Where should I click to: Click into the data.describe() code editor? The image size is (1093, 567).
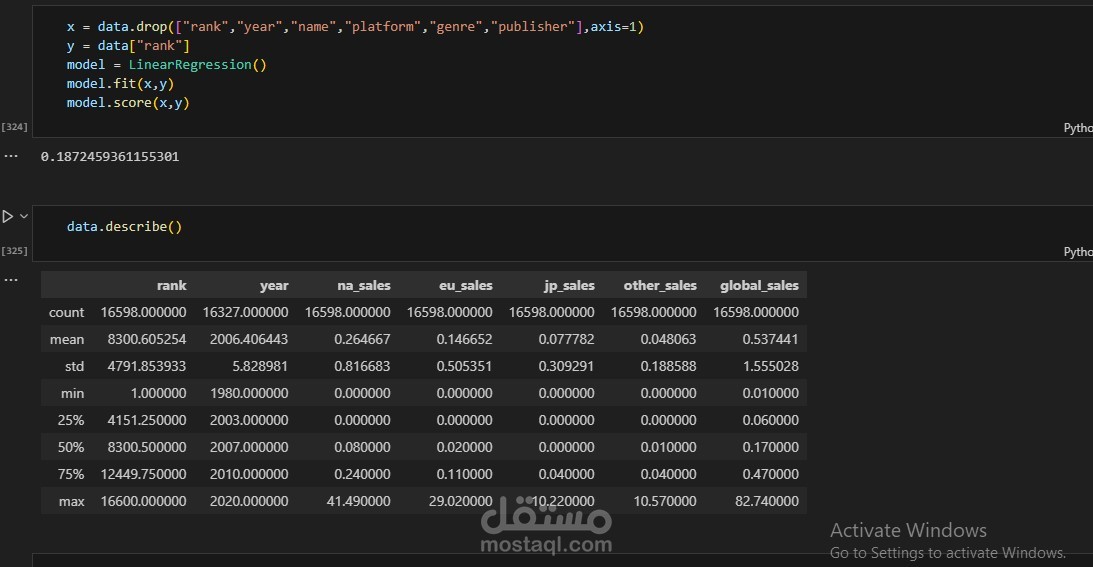(x=563, y=233)
